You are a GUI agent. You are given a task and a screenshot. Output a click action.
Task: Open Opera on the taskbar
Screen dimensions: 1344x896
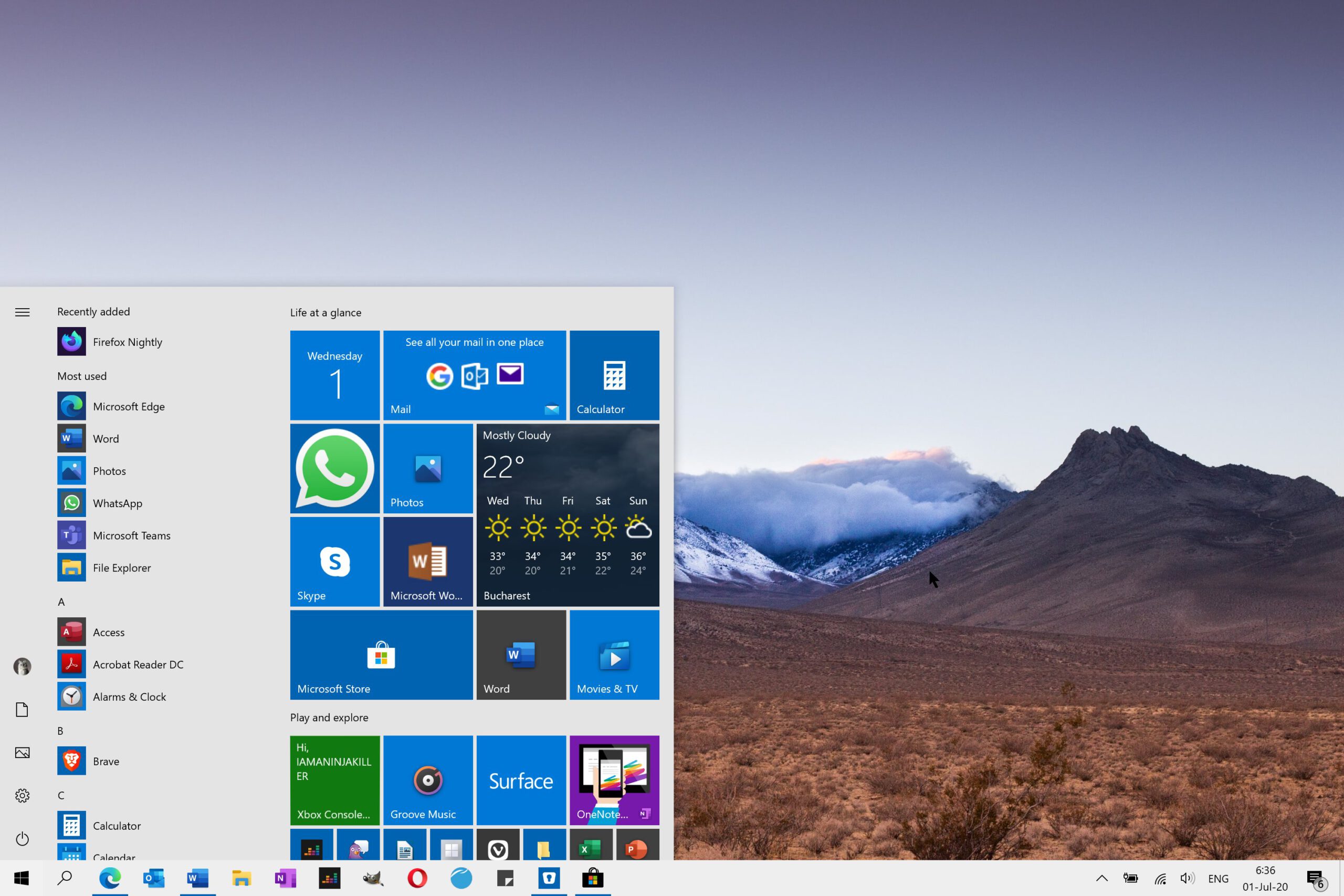point(417,878)
